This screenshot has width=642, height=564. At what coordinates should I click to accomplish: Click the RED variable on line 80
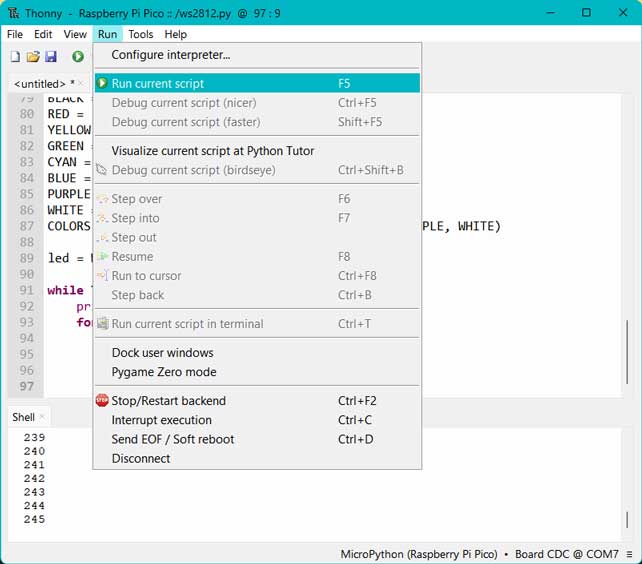[59, 114]
